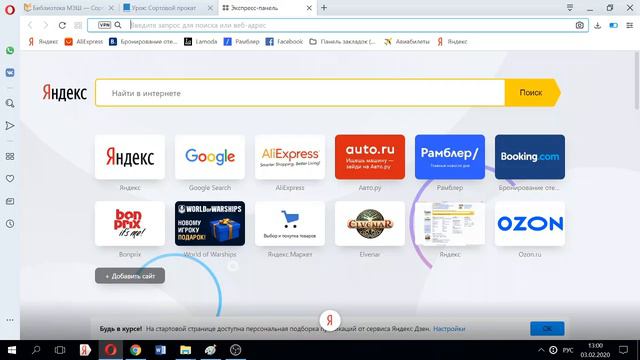640x360 pixels.
Task: Open the tab menu icon in title bar
Action: coord(570,7)
